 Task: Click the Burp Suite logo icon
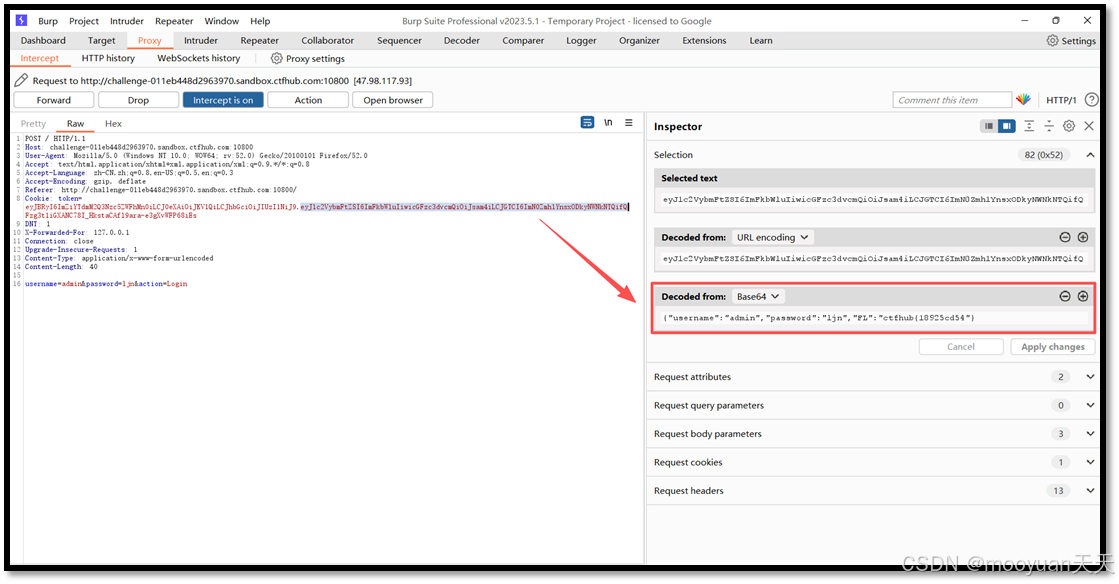point(21,21)
